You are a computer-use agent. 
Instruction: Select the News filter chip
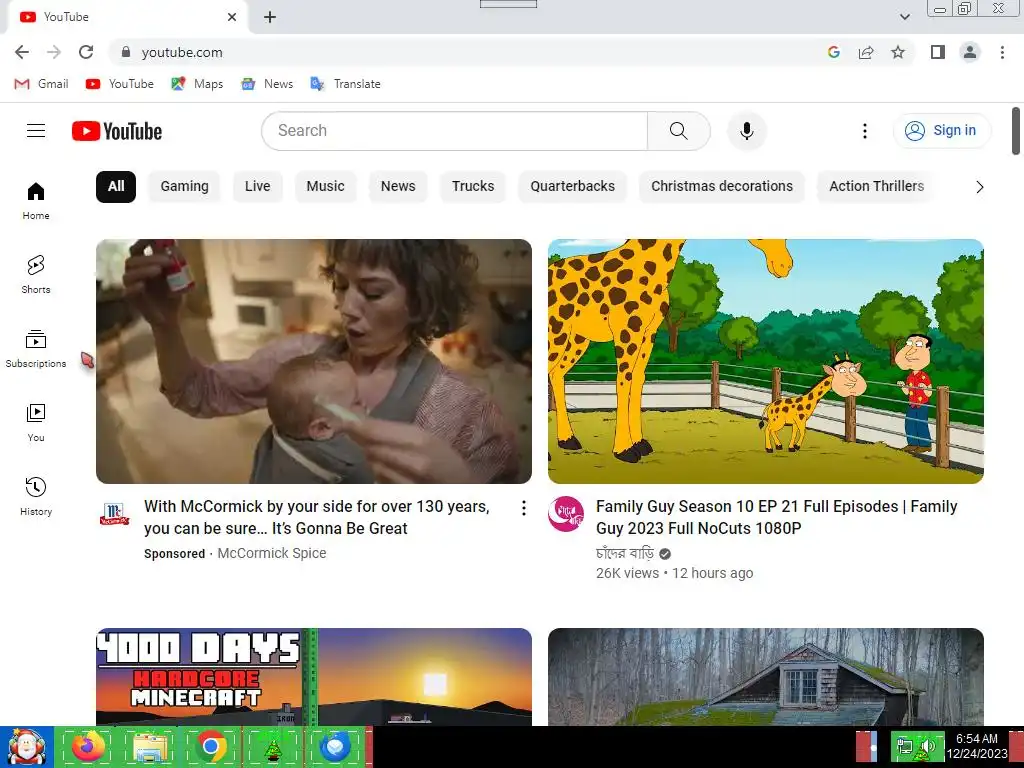coord(398,187)
